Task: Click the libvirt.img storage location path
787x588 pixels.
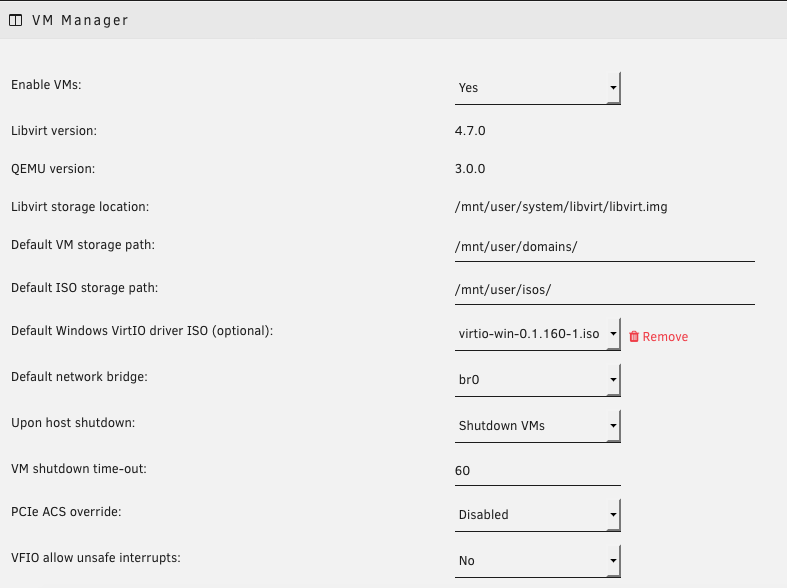Action: pyautogui.click(x=561, y=207)
